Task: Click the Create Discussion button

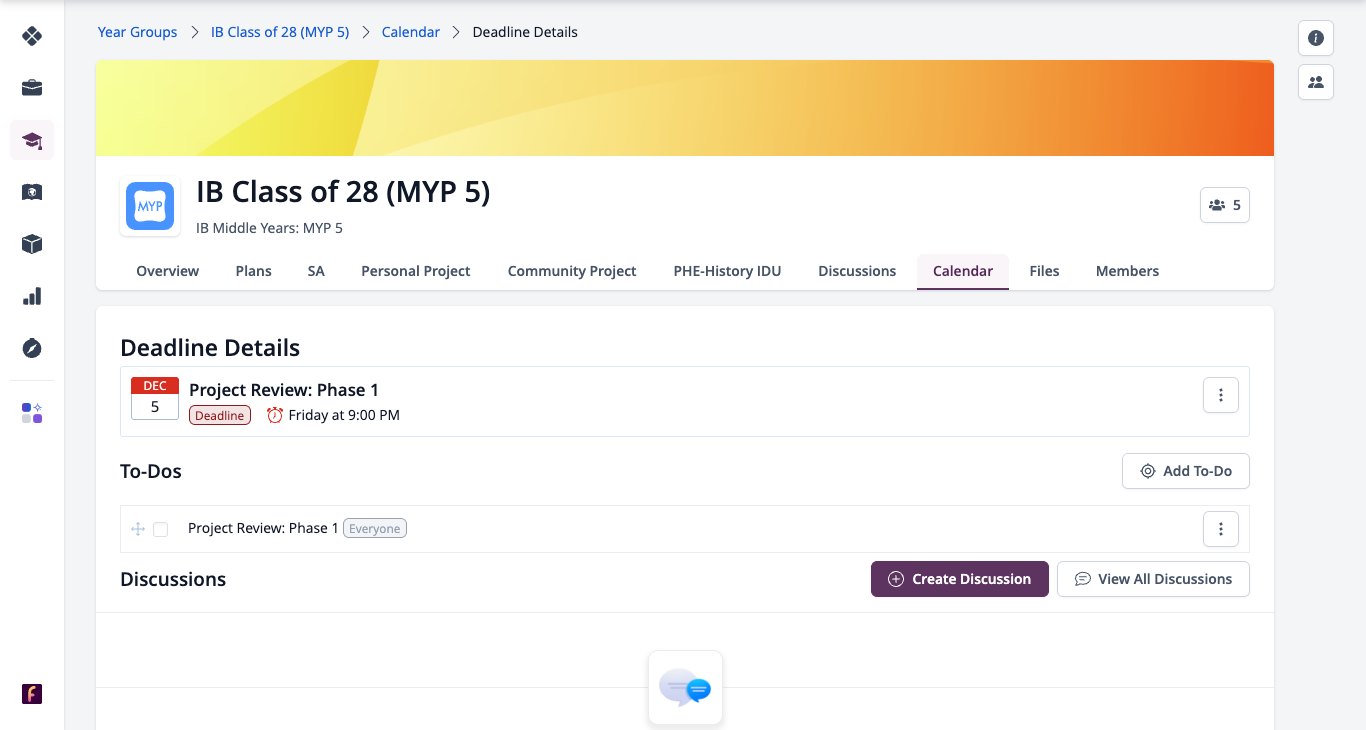Action: (960, 579)
